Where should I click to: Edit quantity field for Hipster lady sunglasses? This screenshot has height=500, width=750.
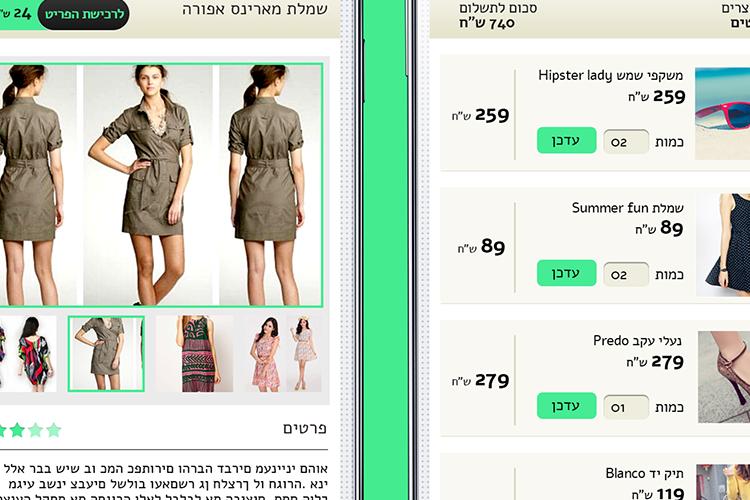click(x=626, y=142)
